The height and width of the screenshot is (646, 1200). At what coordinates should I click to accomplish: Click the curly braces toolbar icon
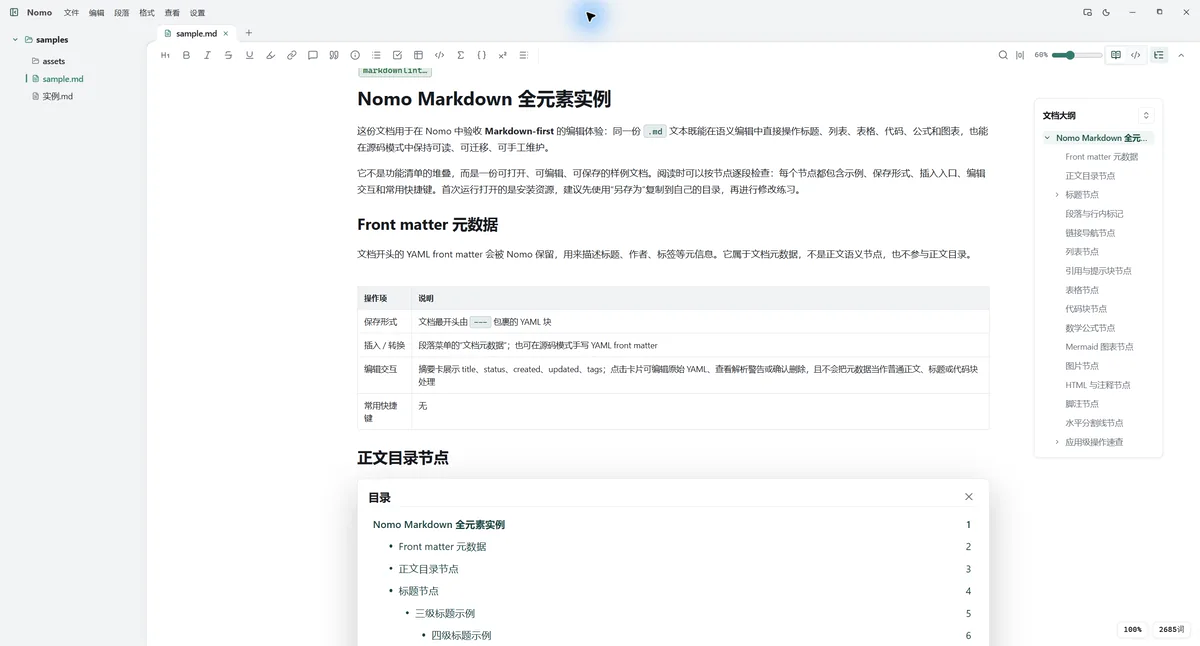481,55
